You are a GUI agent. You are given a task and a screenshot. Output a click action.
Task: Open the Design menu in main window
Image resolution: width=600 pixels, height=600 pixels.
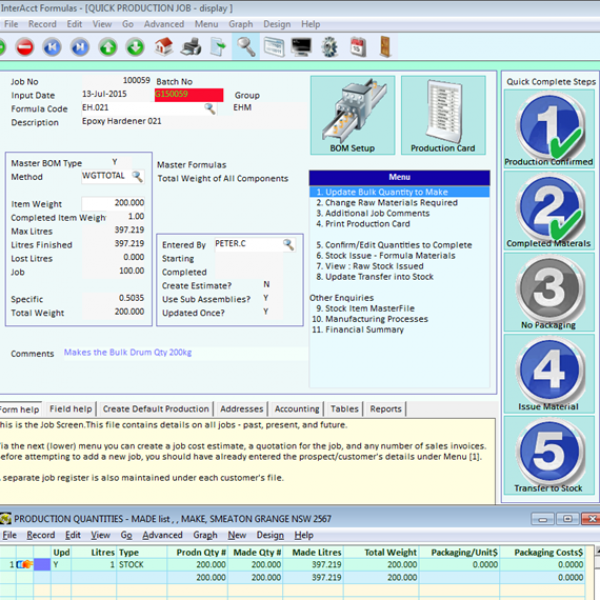277,24
